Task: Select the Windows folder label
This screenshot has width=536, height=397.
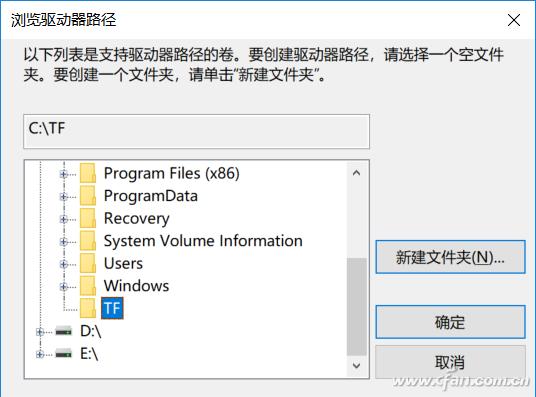Action: (x=136, y=286)
